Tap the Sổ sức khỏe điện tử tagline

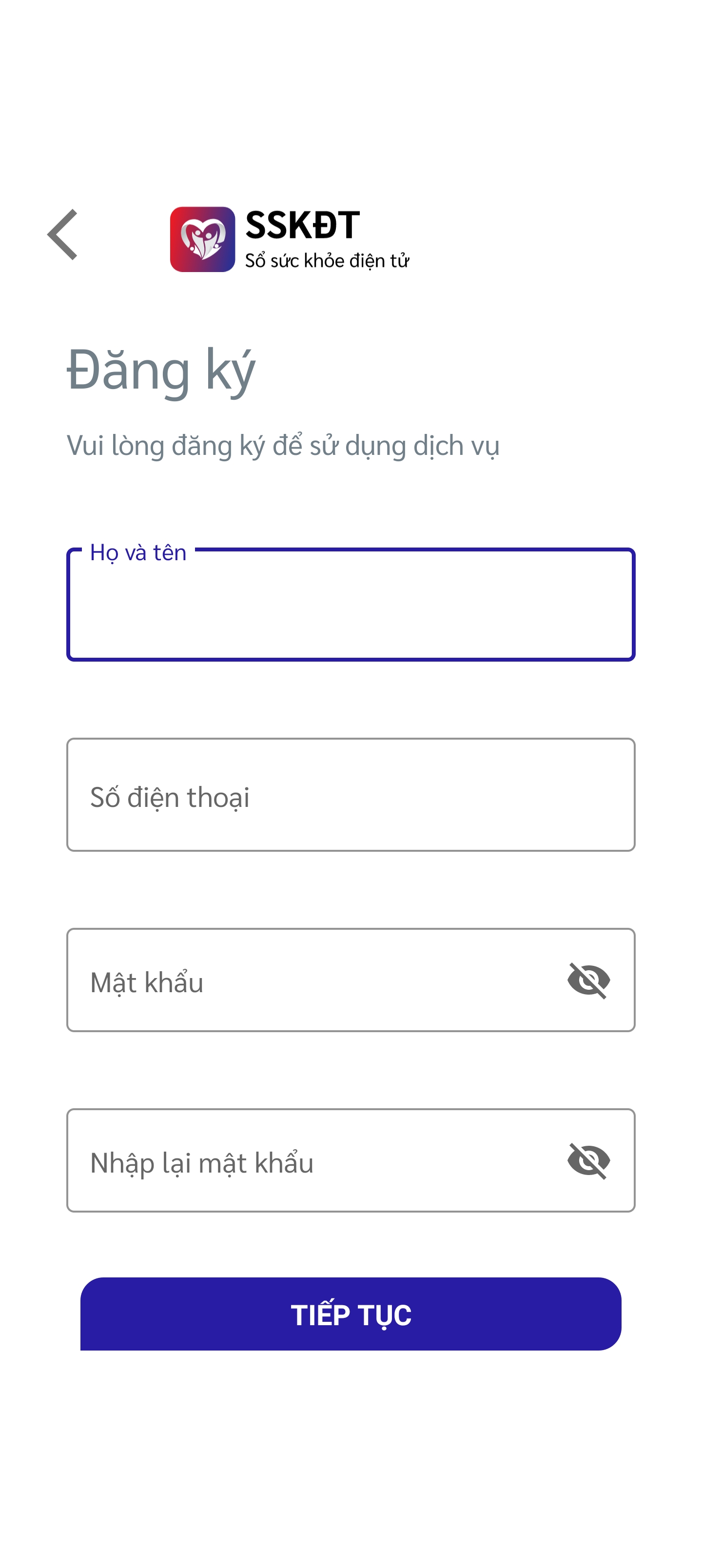coord(327,260)
